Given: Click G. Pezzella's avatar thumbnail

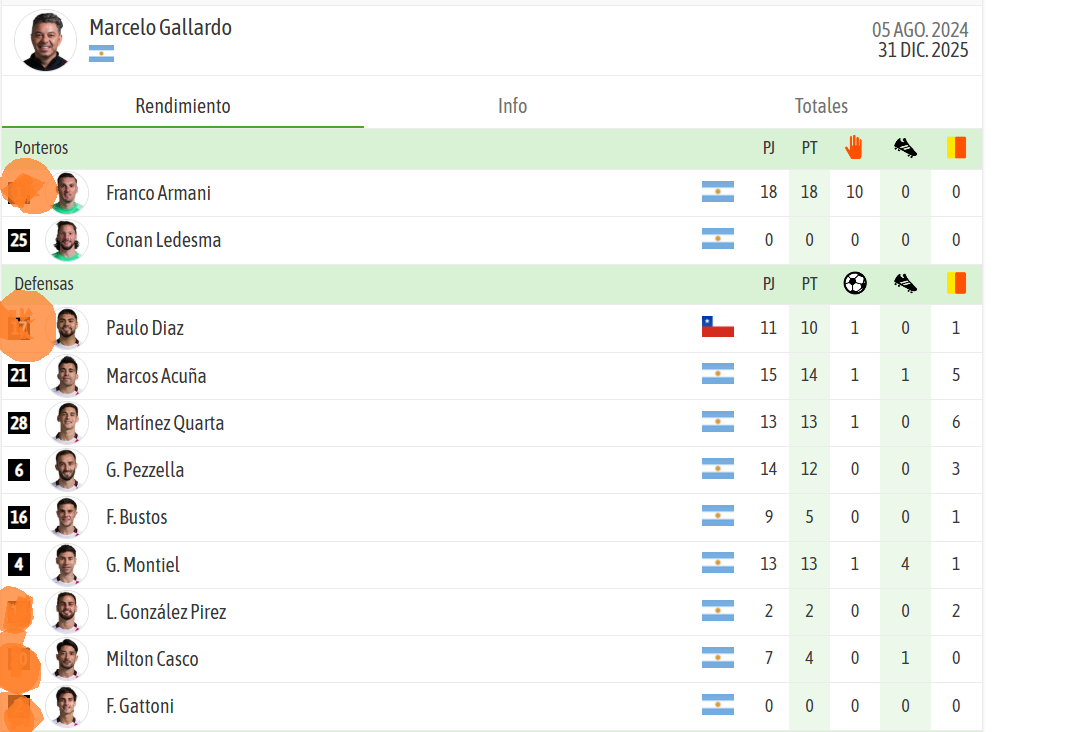Looking at the screenshot, I should pyautogui.click(x=67, y=470).
